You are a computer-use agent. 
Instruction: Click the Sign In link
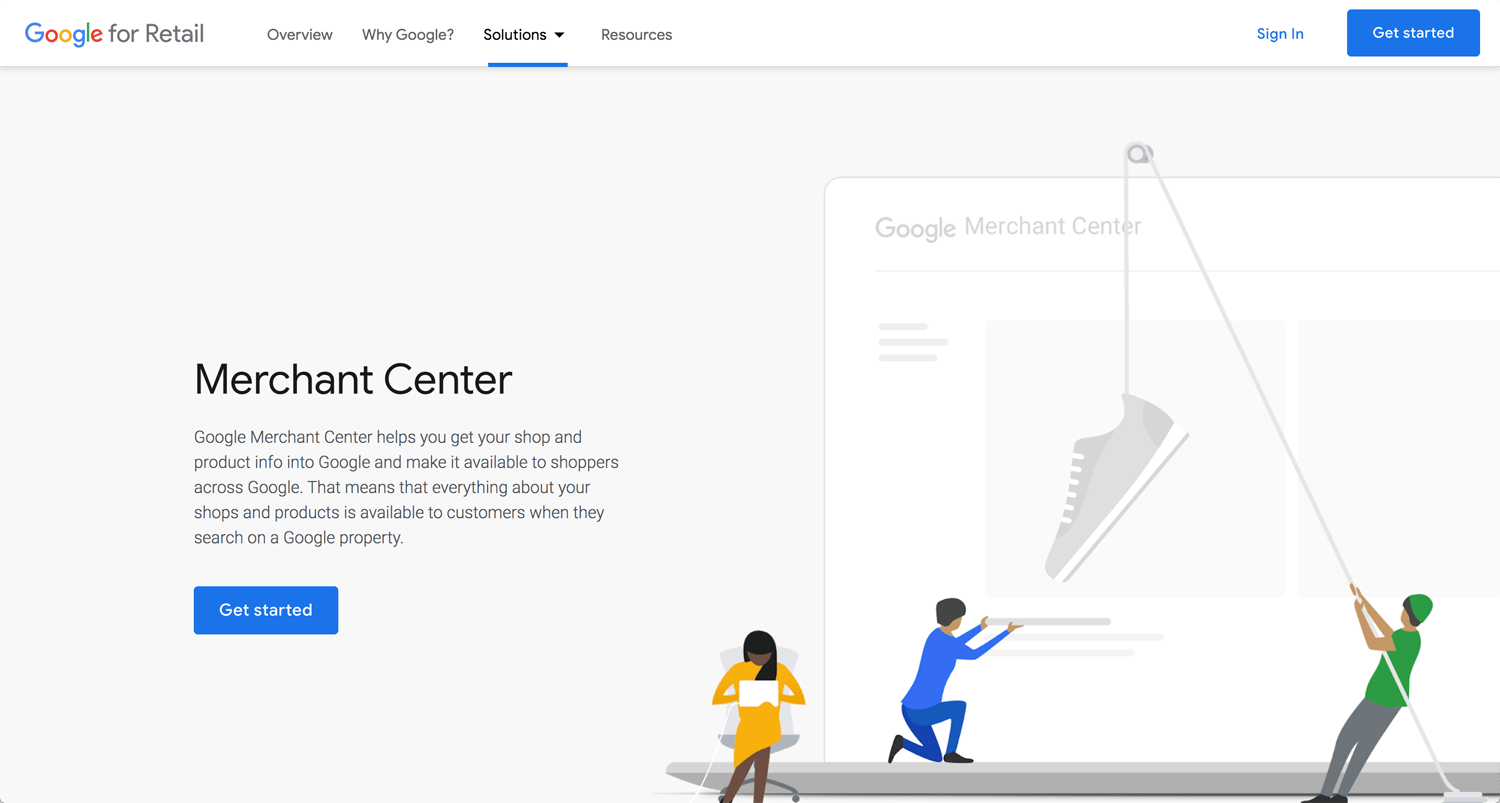click(x=1280, y=34)
